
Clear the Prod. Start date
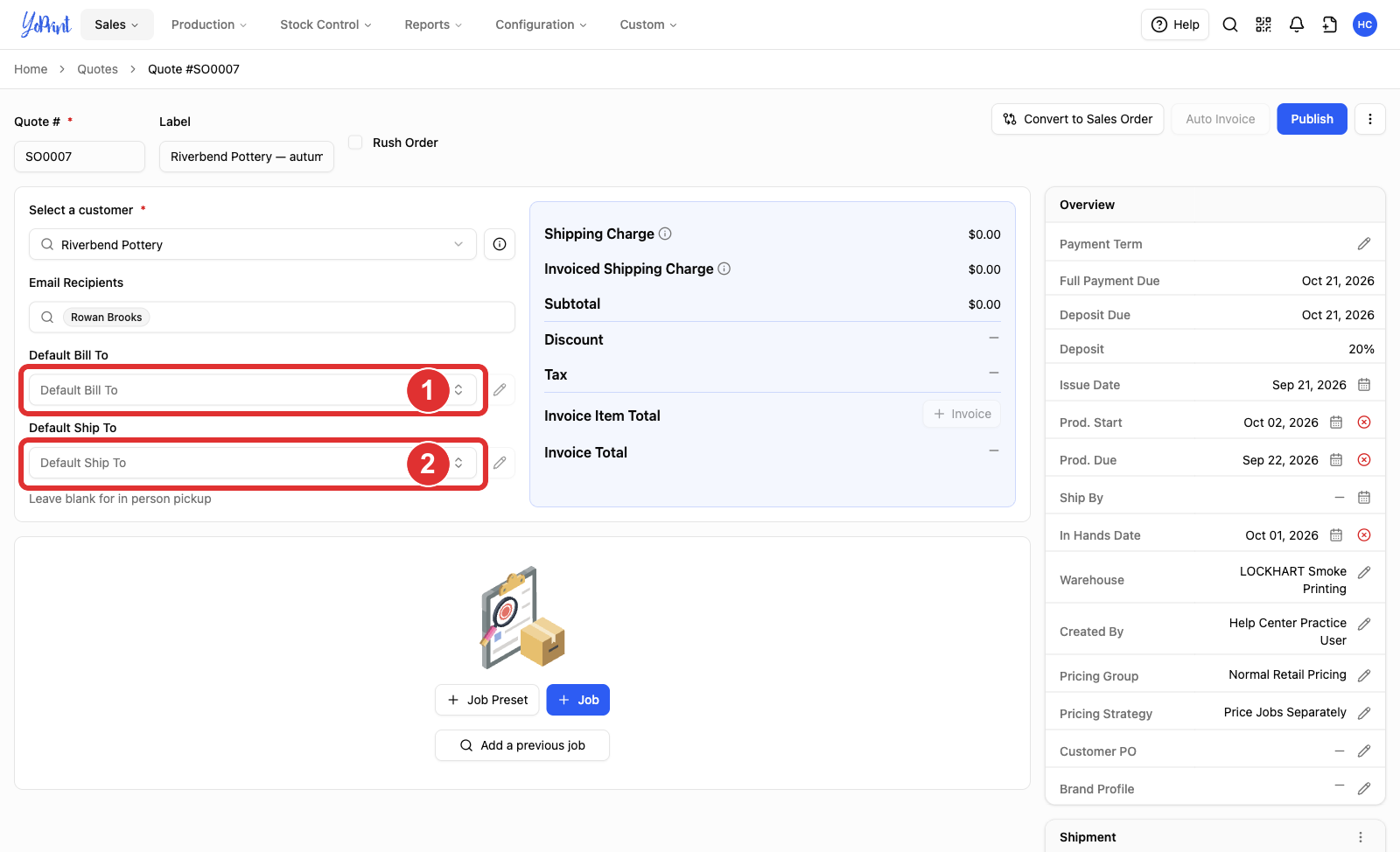[1364, 423]
